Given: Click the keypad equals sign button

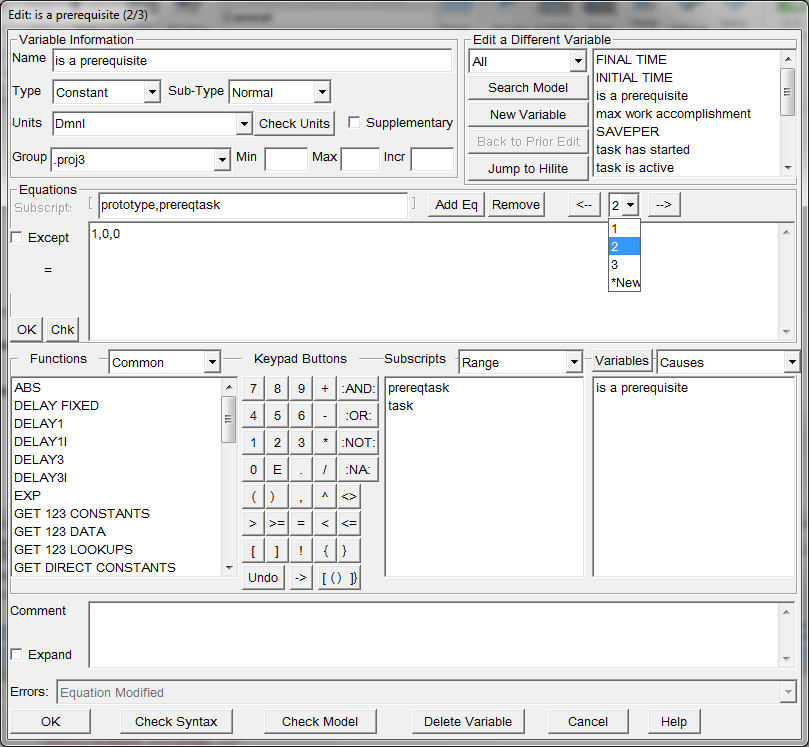Looking at the screenshot, I should 301,523.
